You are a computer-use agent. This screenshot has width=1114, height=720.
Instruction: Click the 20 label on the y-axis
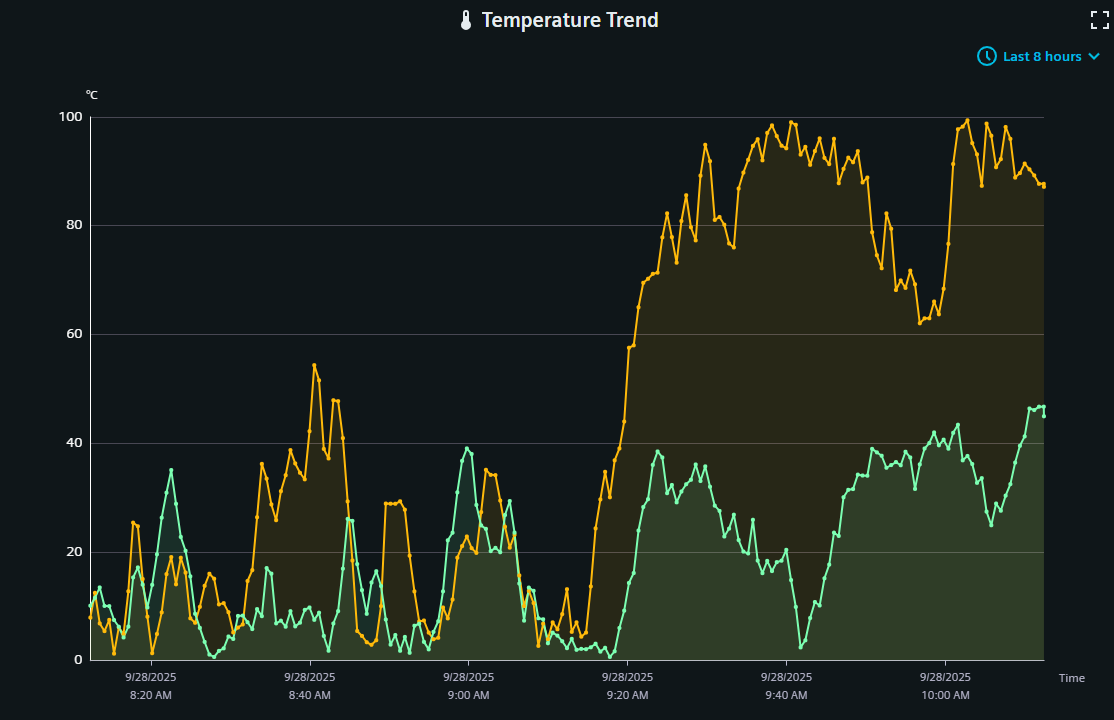tap(73, 552)
